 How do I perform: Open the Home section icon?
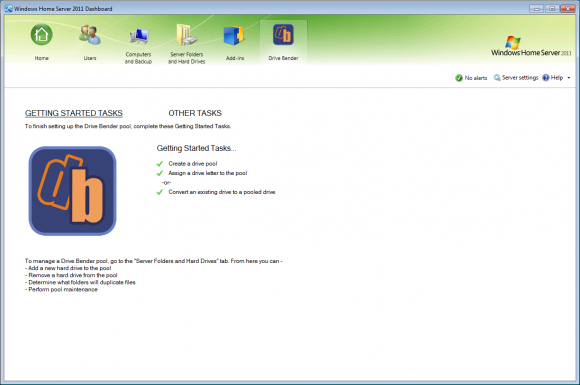pyautogui.click(x=41, y=35)
